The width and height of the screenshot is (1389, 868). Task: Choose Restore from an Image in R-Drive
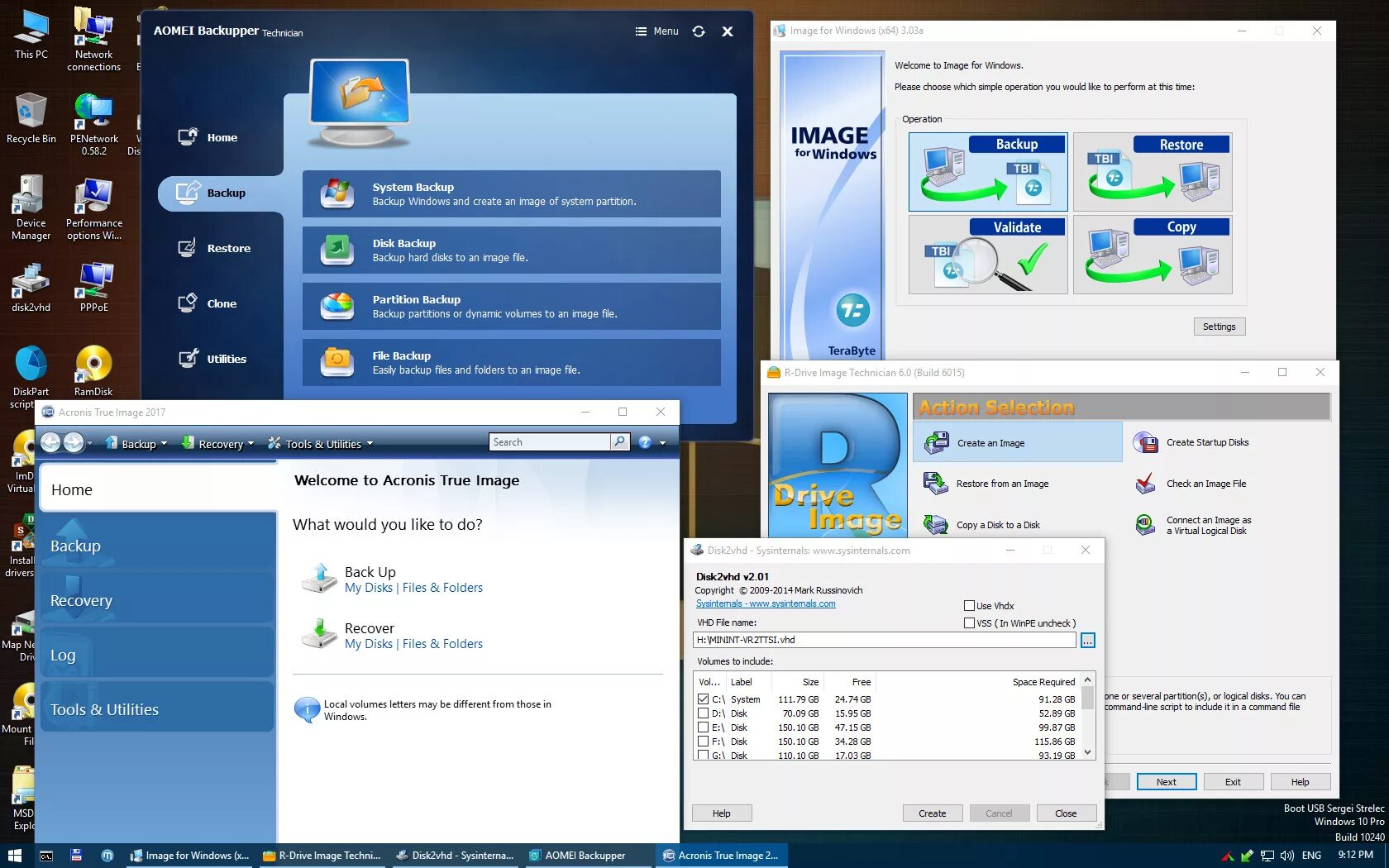[986, 484]
